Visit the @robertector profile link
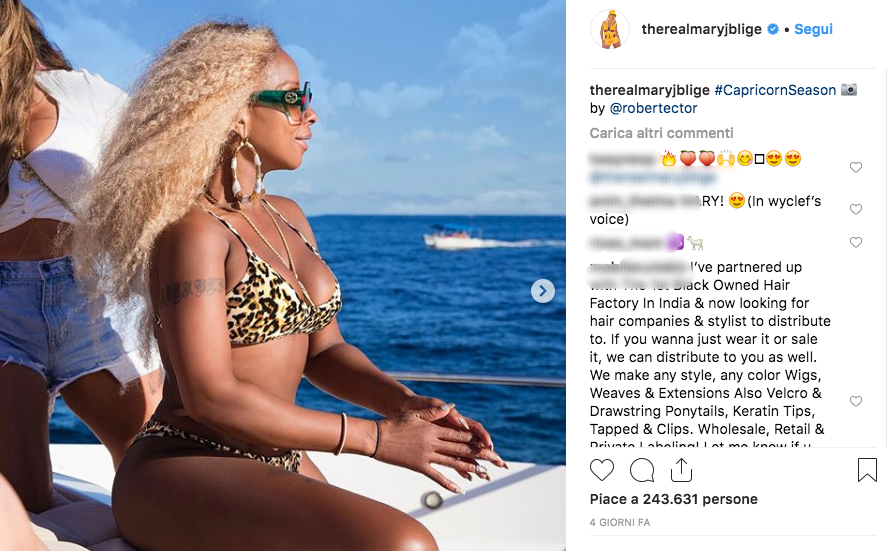This screenshot has width=887, height=551. tap(653, 108)
